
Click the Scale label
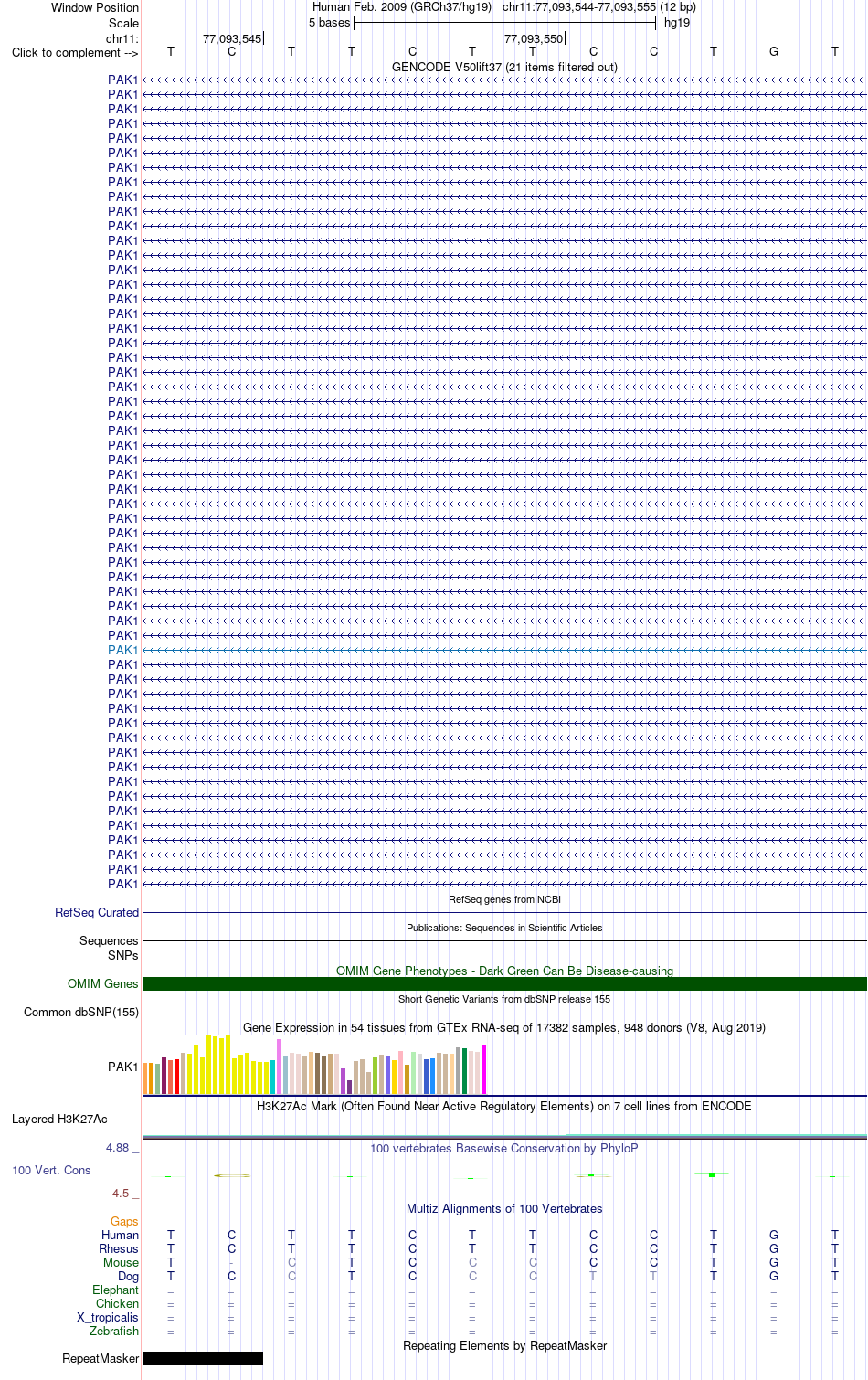[123, 23]
